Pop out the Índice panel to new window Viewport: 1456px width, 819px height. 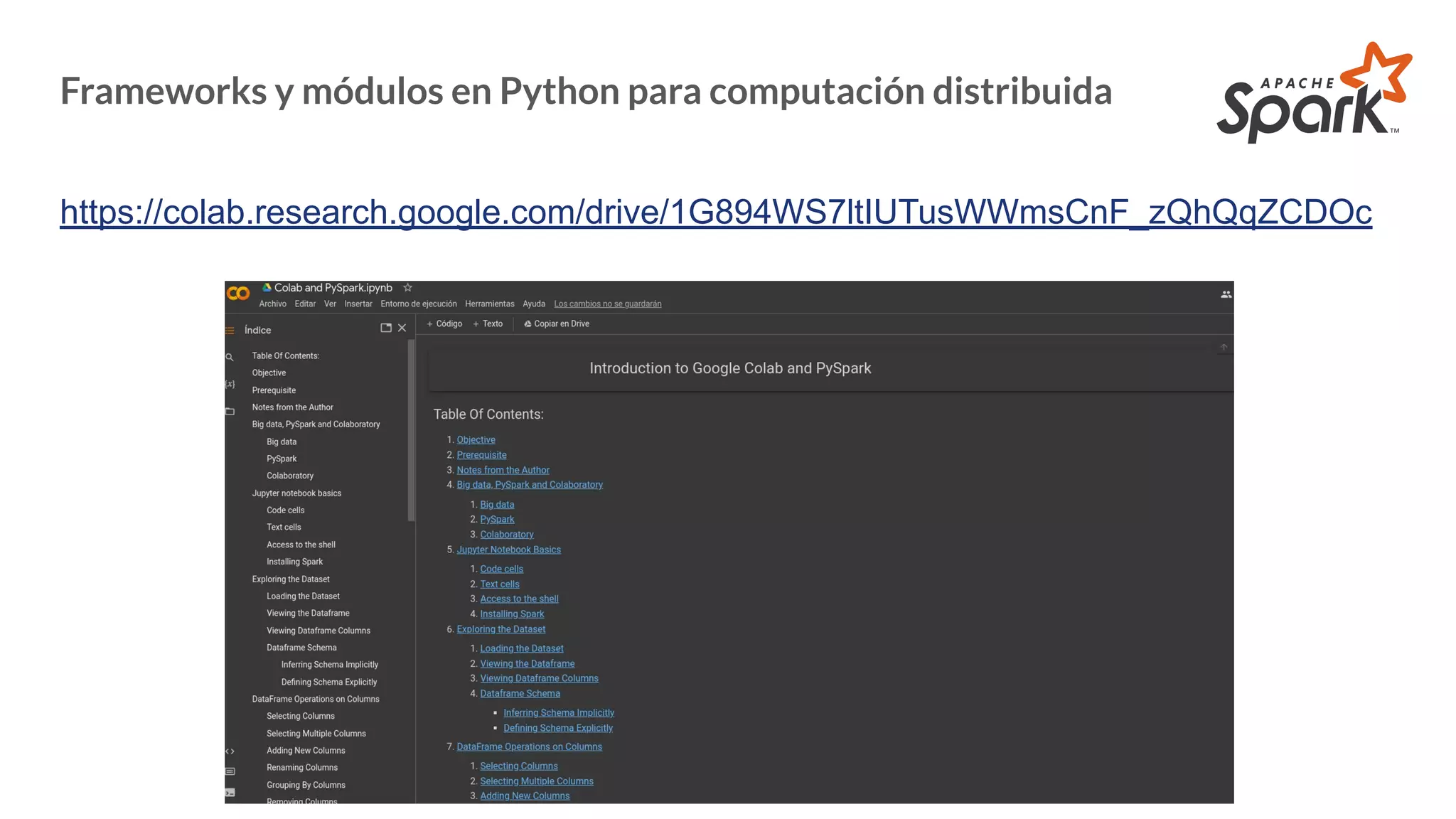pos(386,328)
